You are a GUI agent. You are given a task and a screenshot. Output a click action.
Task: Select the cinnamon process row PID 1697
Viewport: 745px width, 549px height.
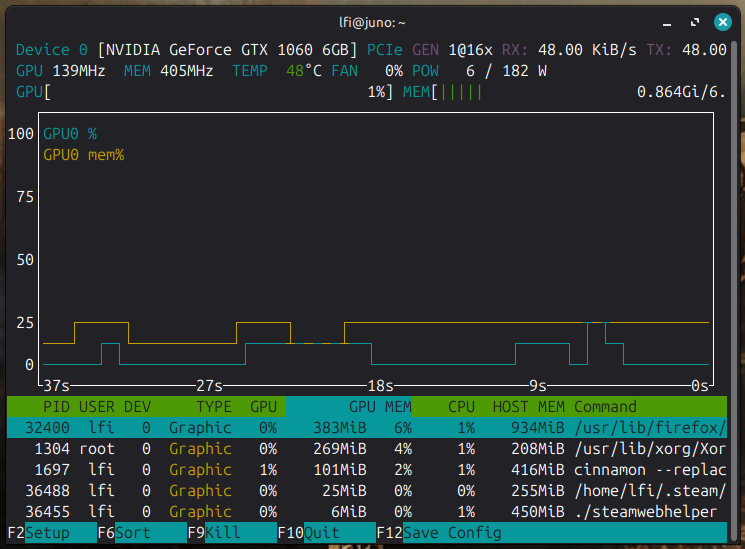click(x=367, y=469)
